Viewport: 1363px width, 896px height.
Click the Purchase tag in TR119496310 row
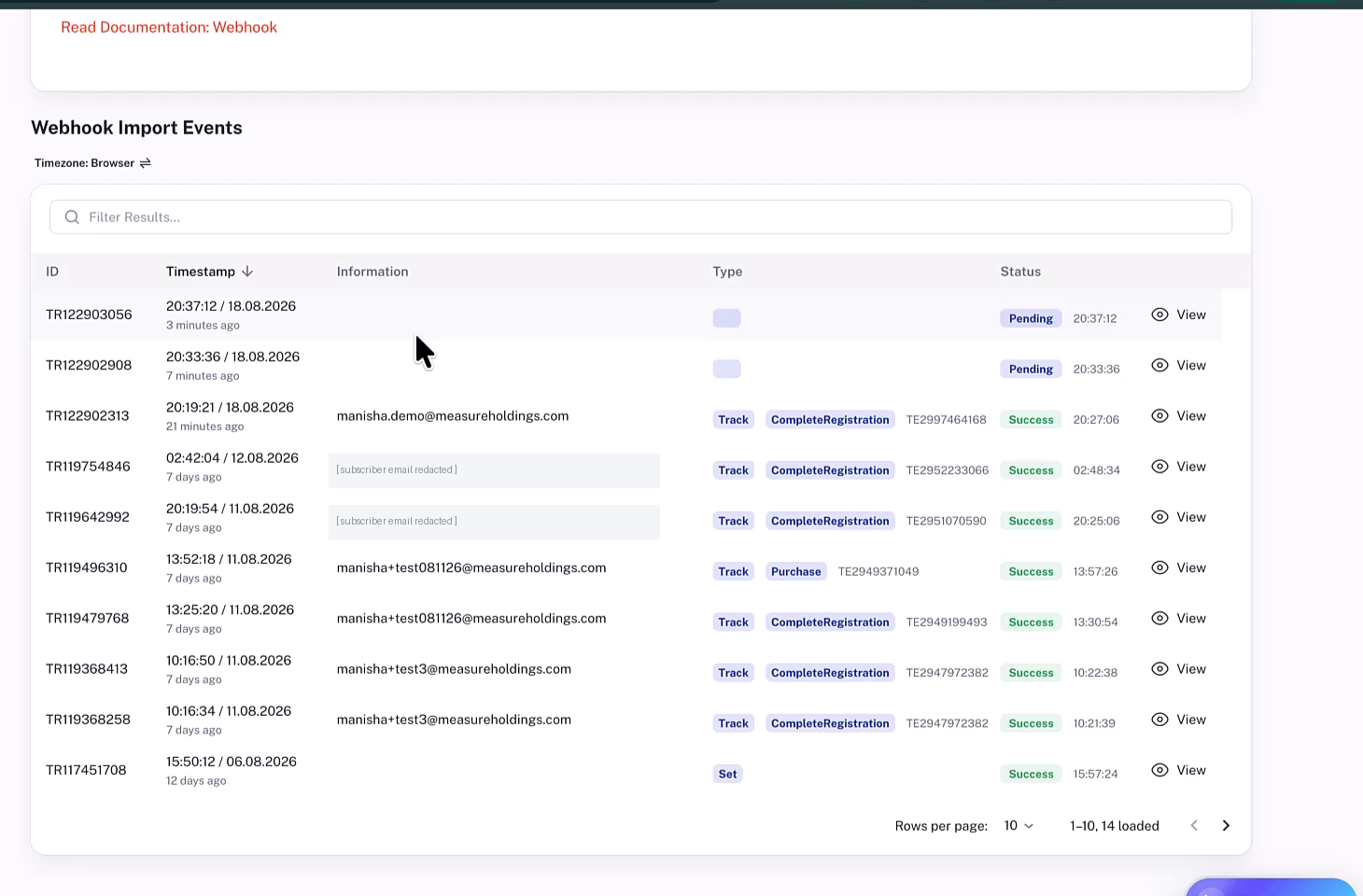(796, 571)
